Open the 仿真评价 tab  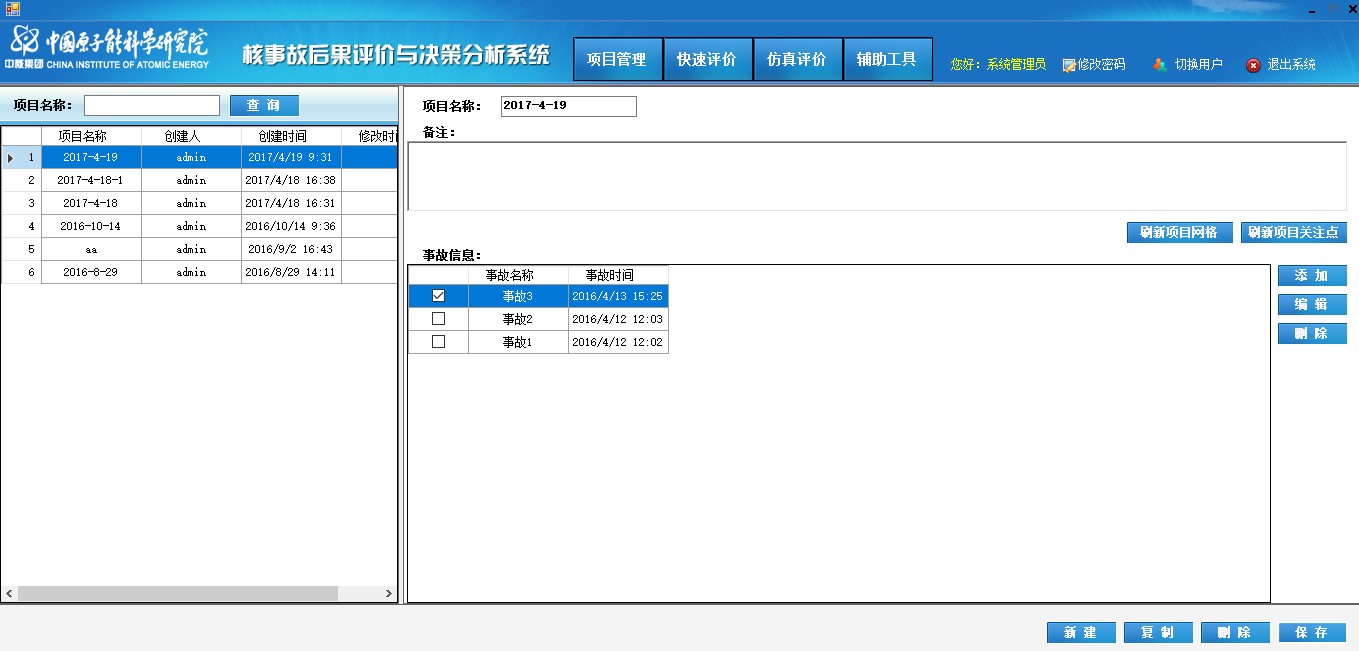797,60
